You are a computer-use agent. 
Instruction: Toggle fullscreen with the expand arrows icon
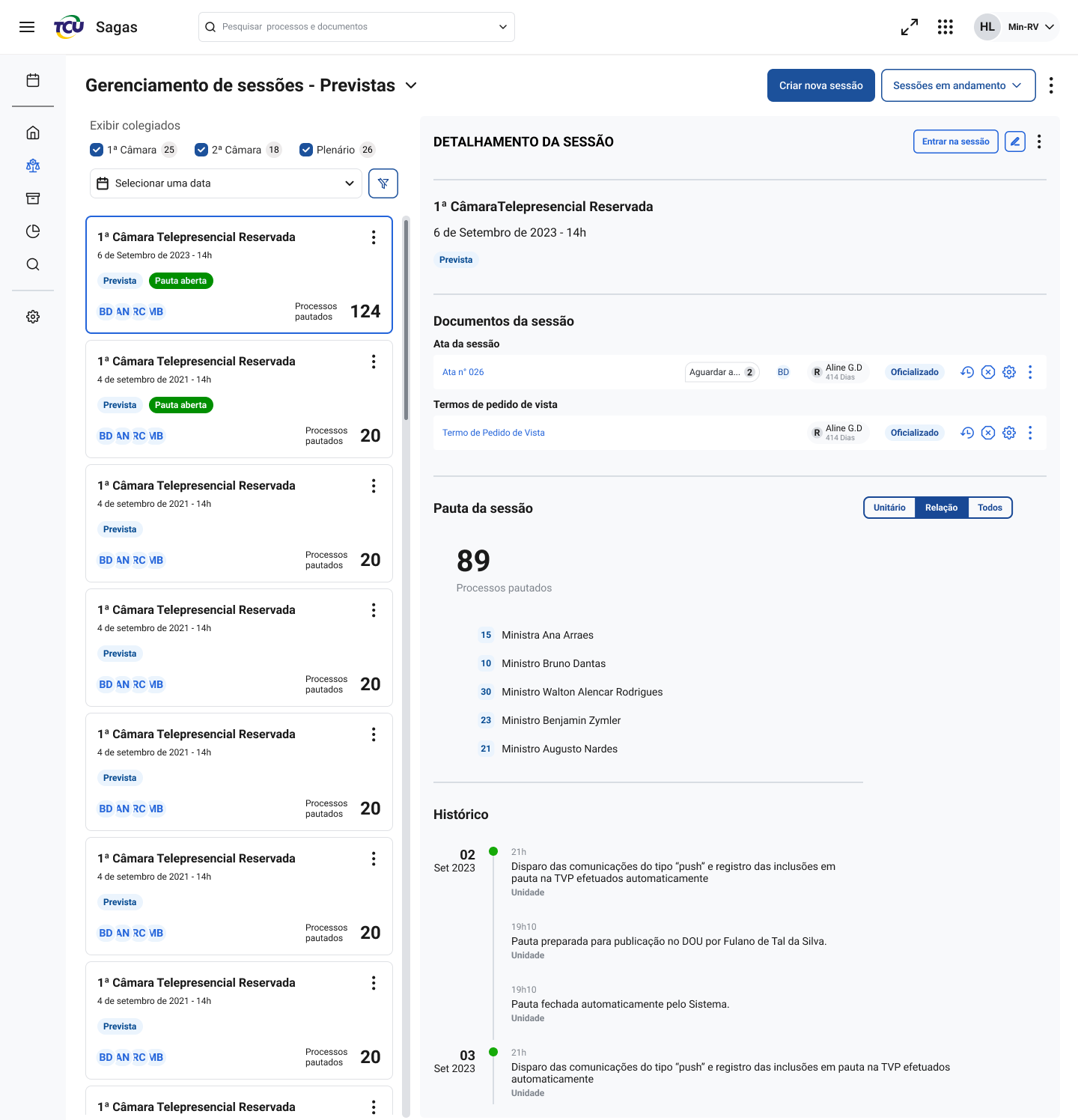[910, 27]
